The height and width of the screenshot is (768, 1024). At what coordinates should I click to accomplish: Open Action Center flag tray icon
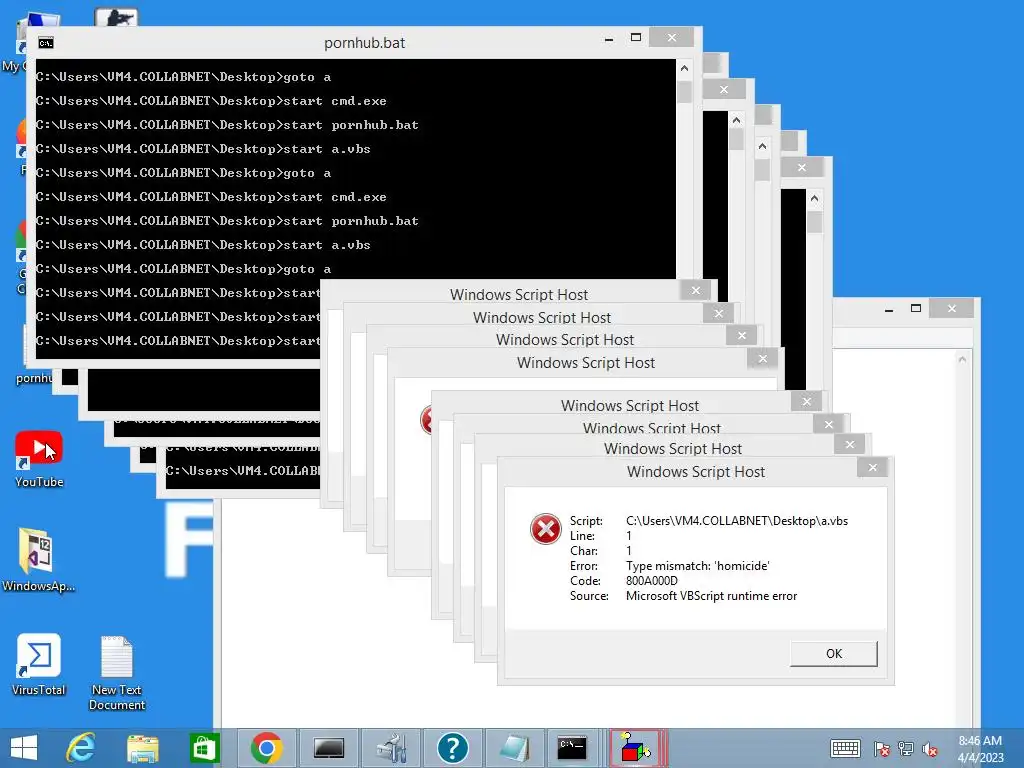[x=882, y=748]
